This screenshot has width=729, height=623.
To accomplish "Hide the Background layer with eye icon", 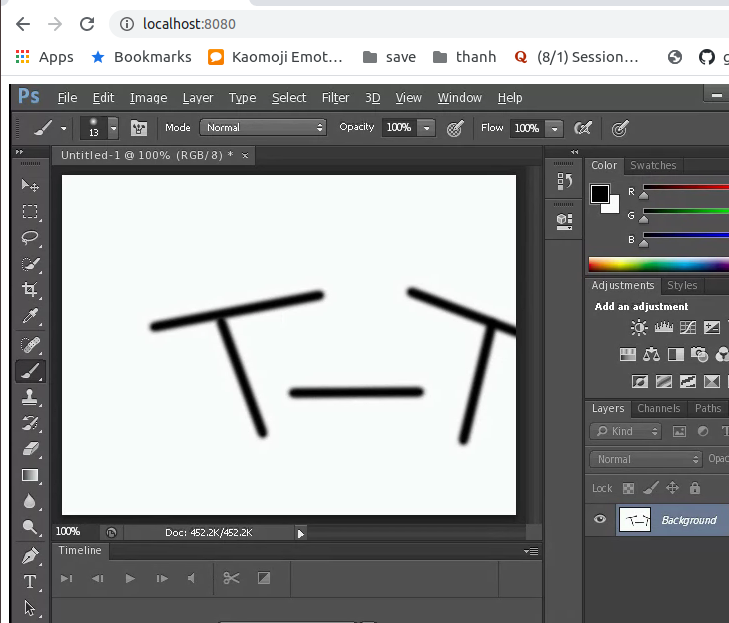I will 600,519.
